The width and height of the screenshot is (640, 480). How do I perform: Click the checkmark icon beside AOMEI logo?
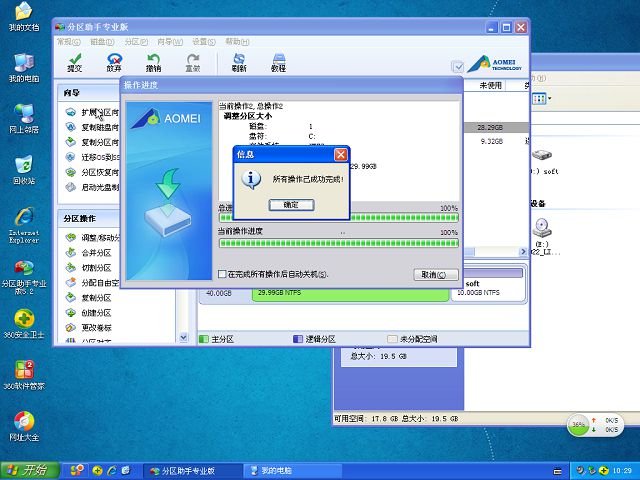coord(458,66)
